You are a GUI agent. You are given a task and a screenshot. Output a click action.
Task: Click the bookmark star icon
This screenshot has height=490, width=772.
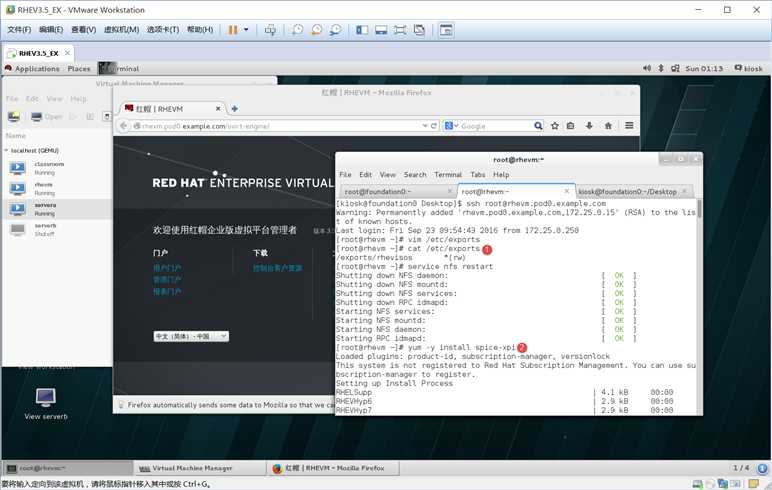[555, 126]
